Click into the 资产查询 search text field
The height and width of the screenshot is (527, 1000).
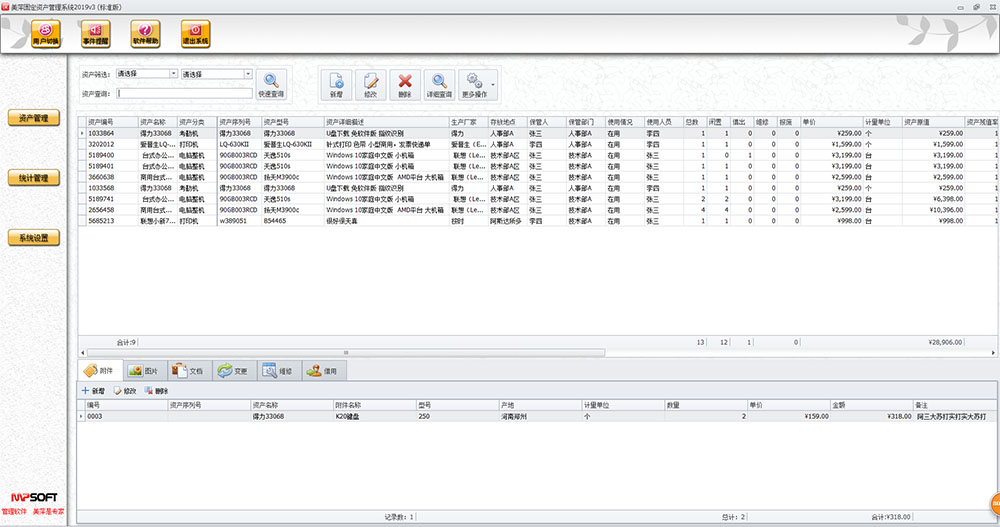[184, 94]
